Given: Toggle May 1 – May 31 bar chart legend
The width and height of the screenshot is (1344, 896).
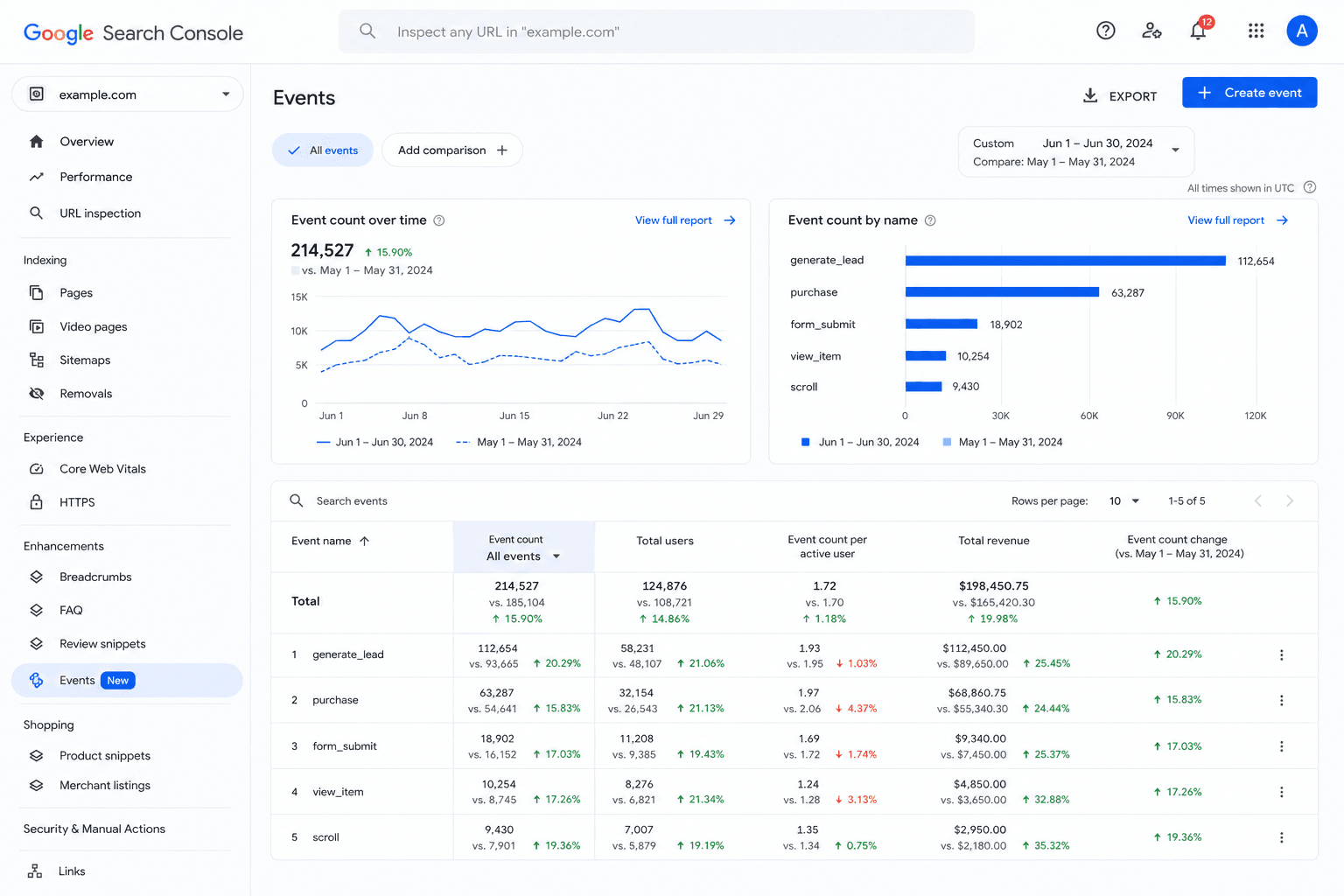Looking at the screenshot, I should (1002, 442).
